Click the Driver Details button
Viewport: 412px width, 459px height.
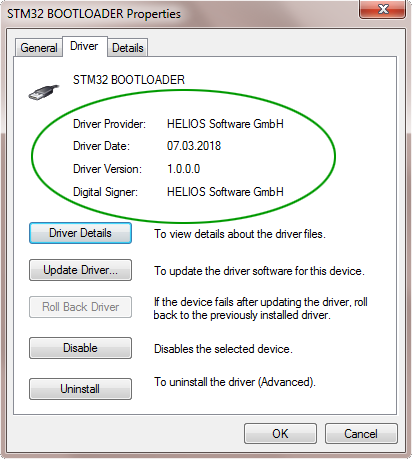pyautogui.click(x=80, y=233)
